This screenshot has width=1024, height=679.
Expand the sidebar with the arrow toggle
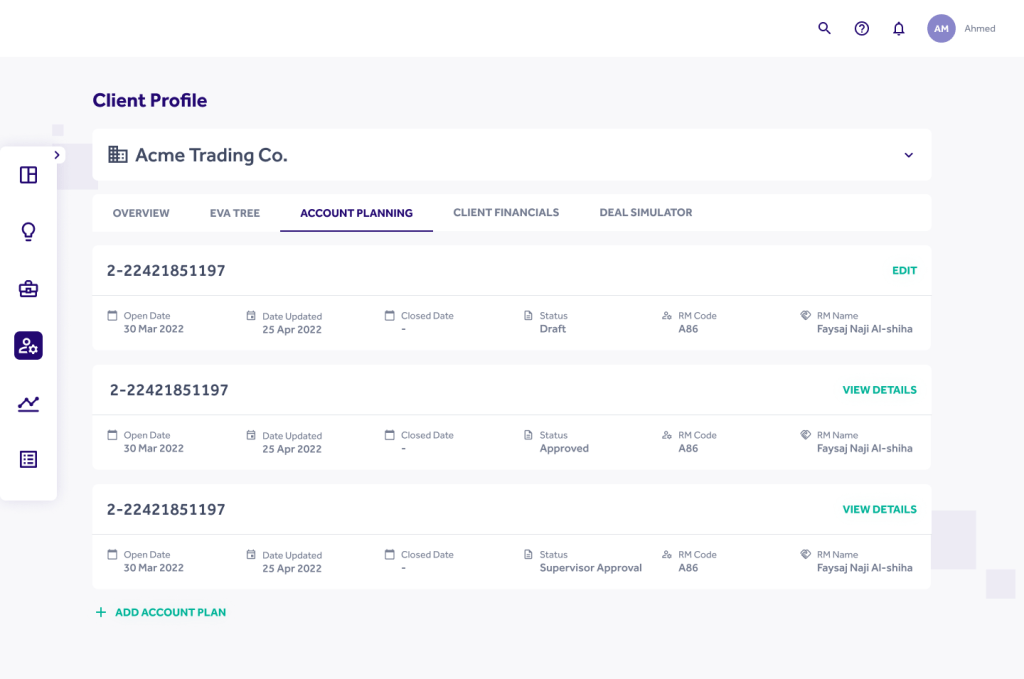(x=57, y=155)
